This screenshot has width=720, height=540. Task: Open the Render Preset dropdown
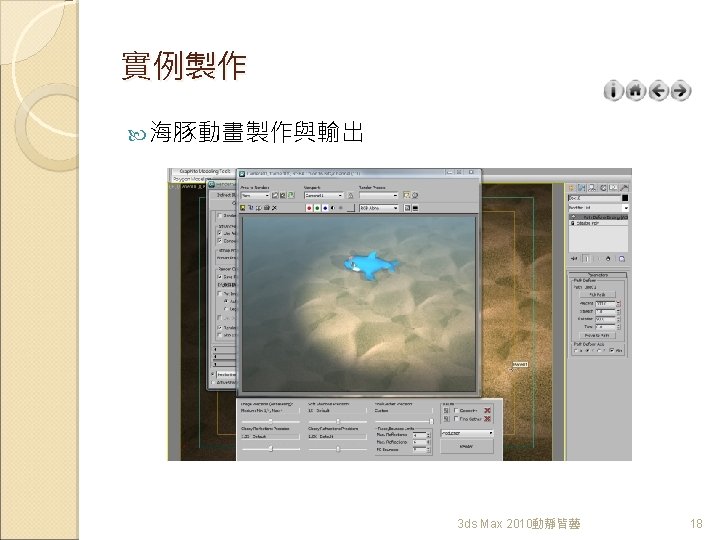click(x=379, y=196)
